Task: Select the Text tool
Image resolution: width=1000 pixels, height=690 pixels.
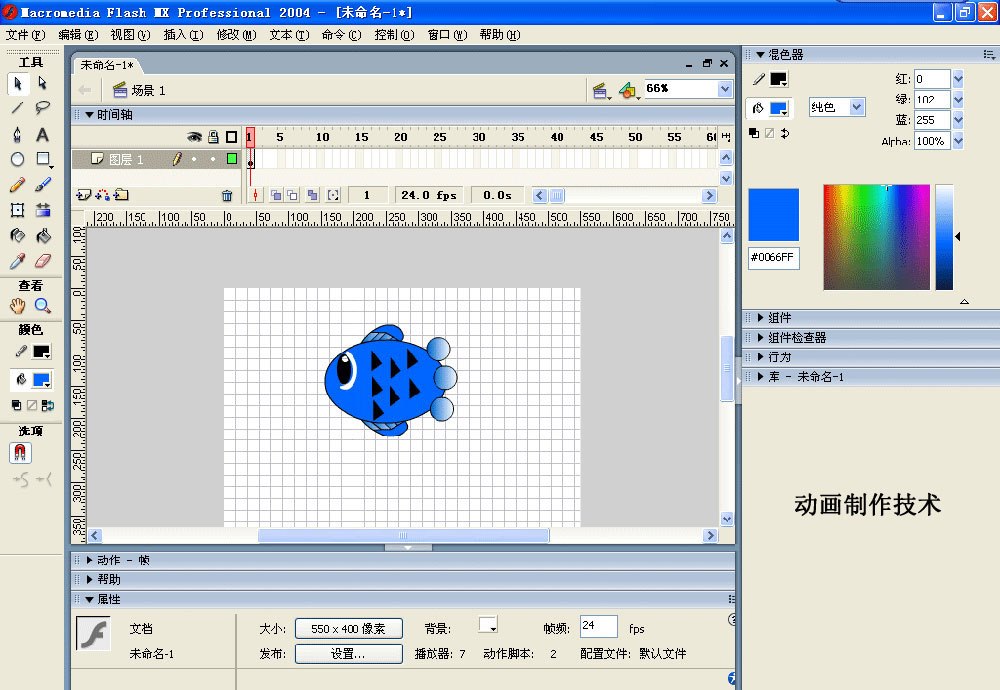Action: click(43, 134)
